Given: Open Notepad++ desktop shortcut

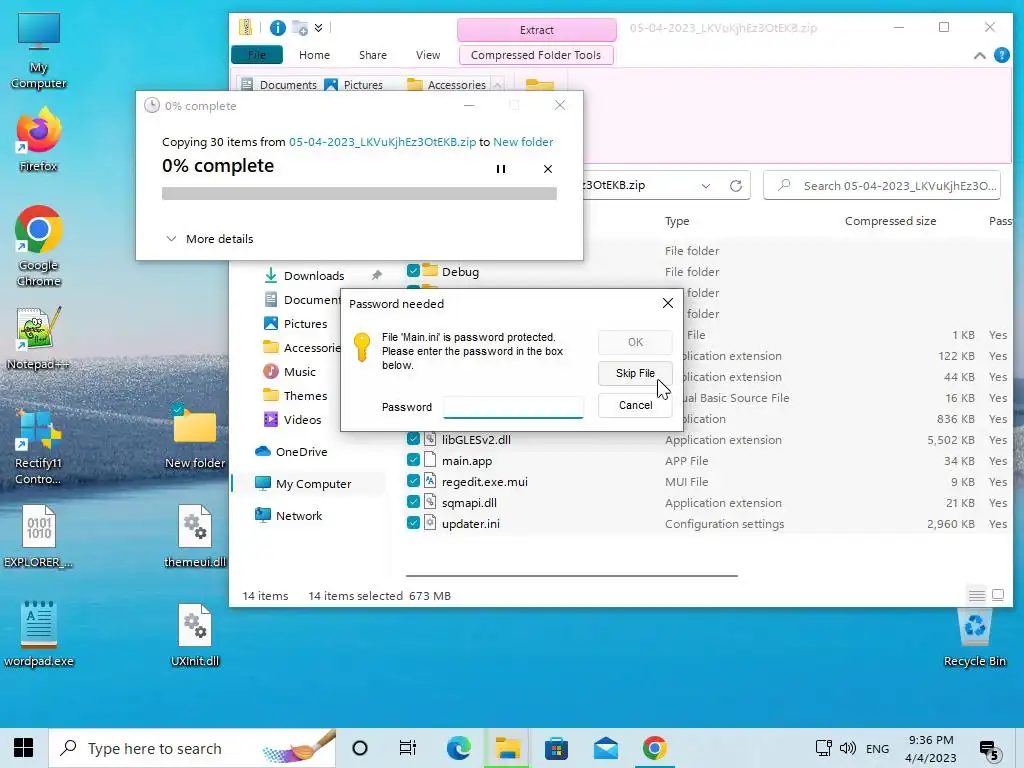Looking at the screenshot, I should (39, 338).
